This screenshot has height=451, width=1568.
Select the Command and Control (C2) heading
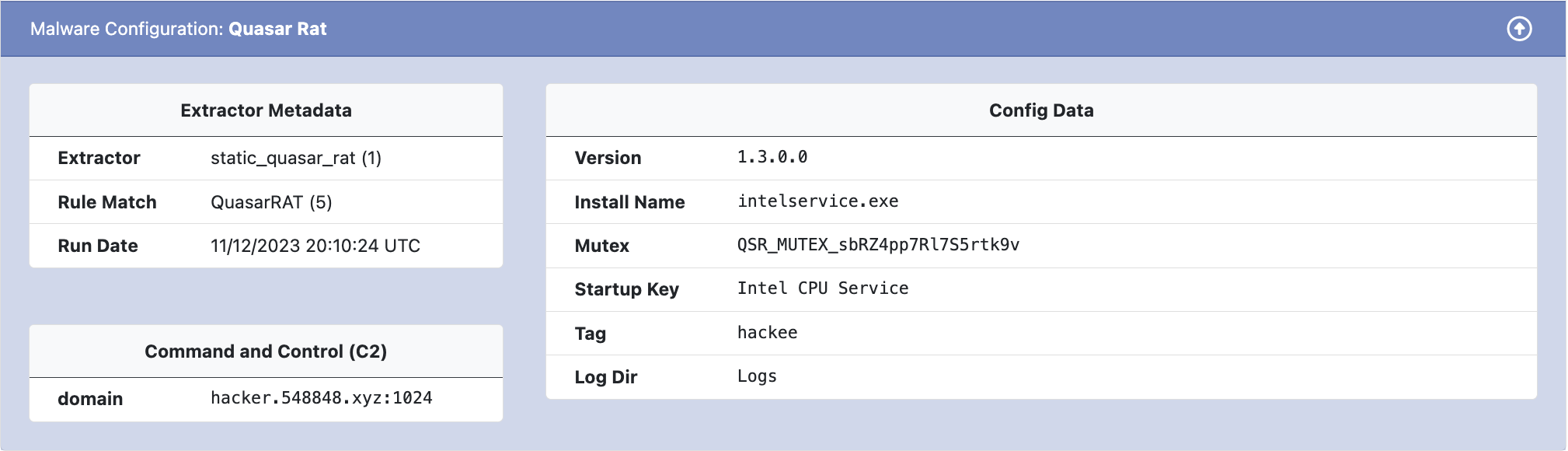coord(266,351)
